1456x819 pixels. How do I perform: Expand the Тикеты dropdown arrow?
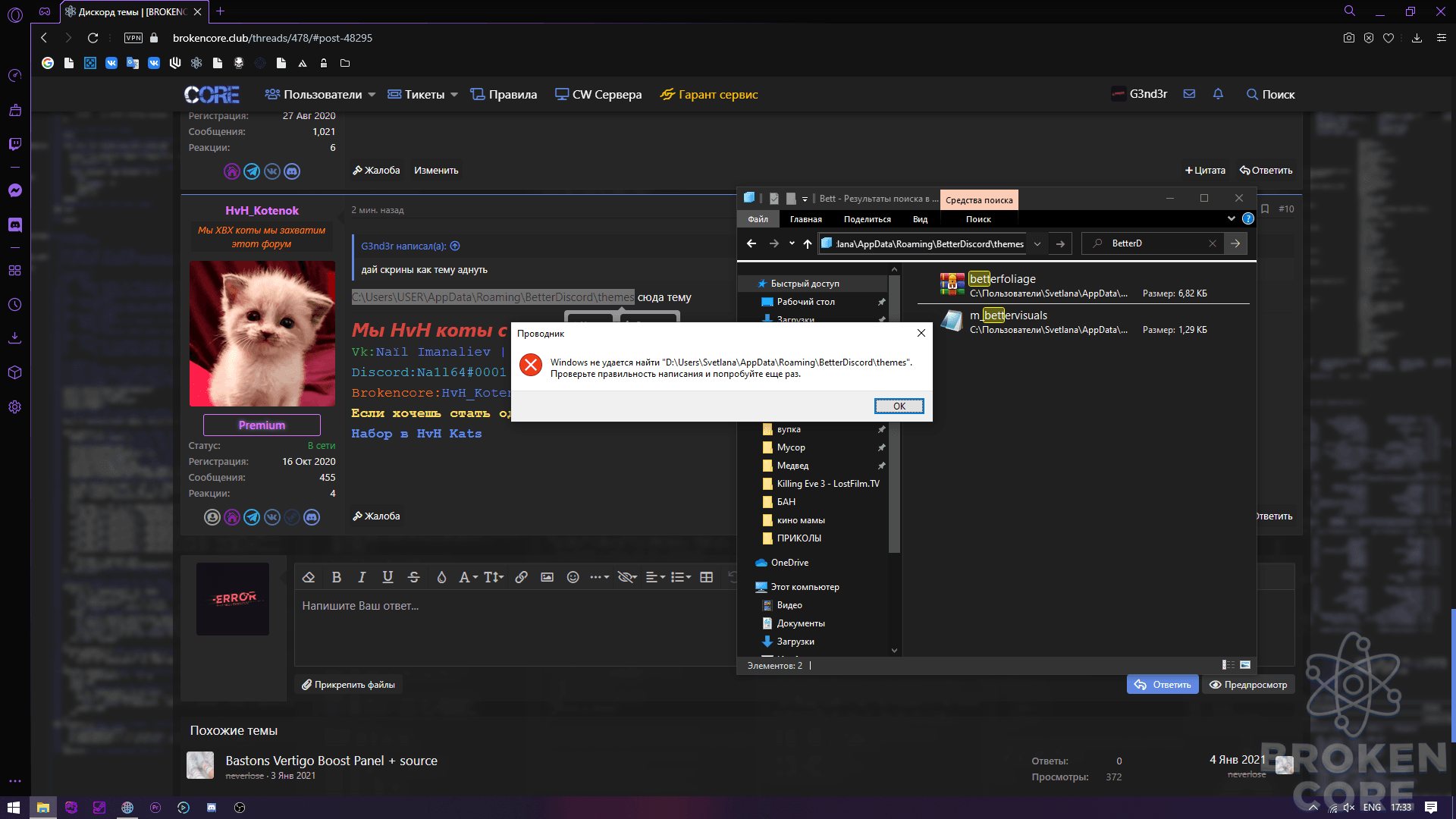coord(454,95)
